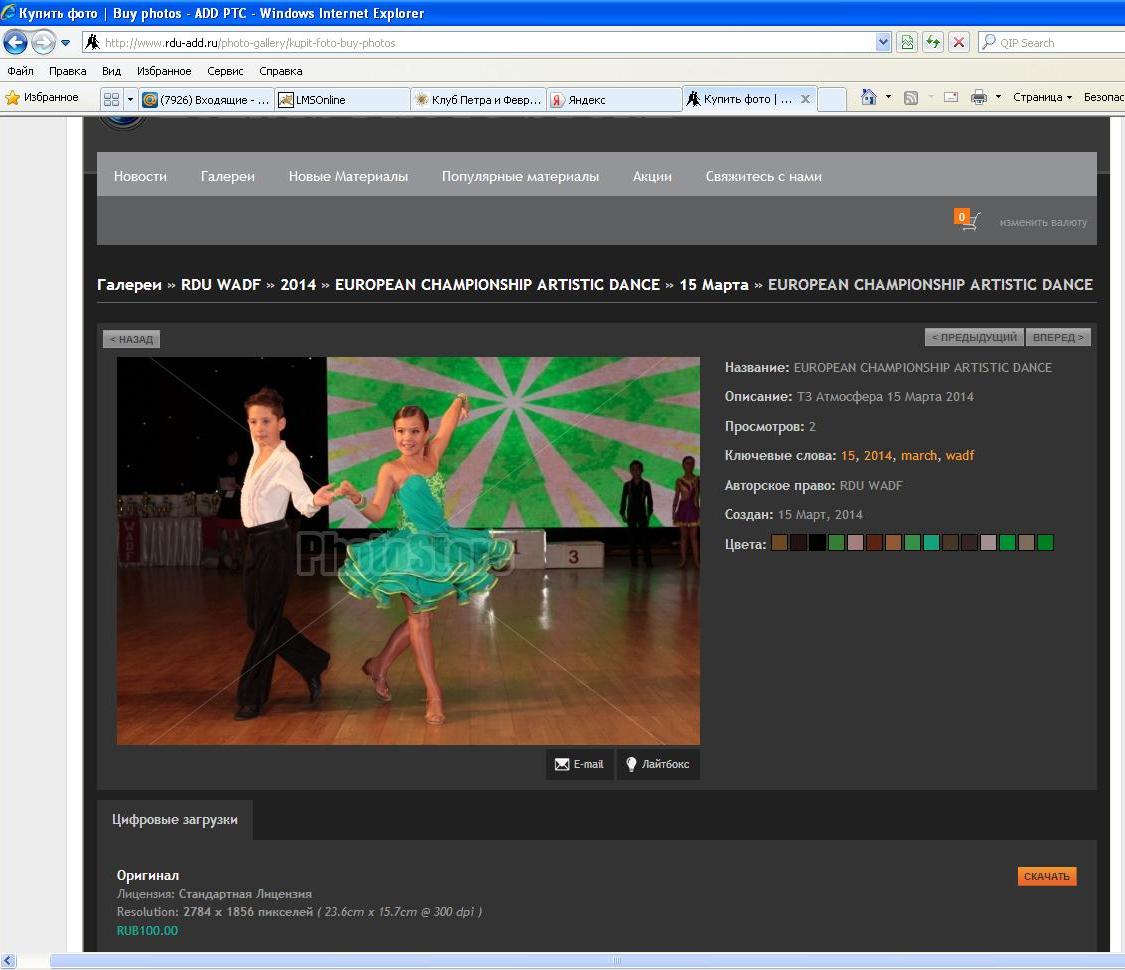The height and width of the screenshot is (970, 1125).
Task: Click the Read Mail envelope icon
Action: (950, 97)
